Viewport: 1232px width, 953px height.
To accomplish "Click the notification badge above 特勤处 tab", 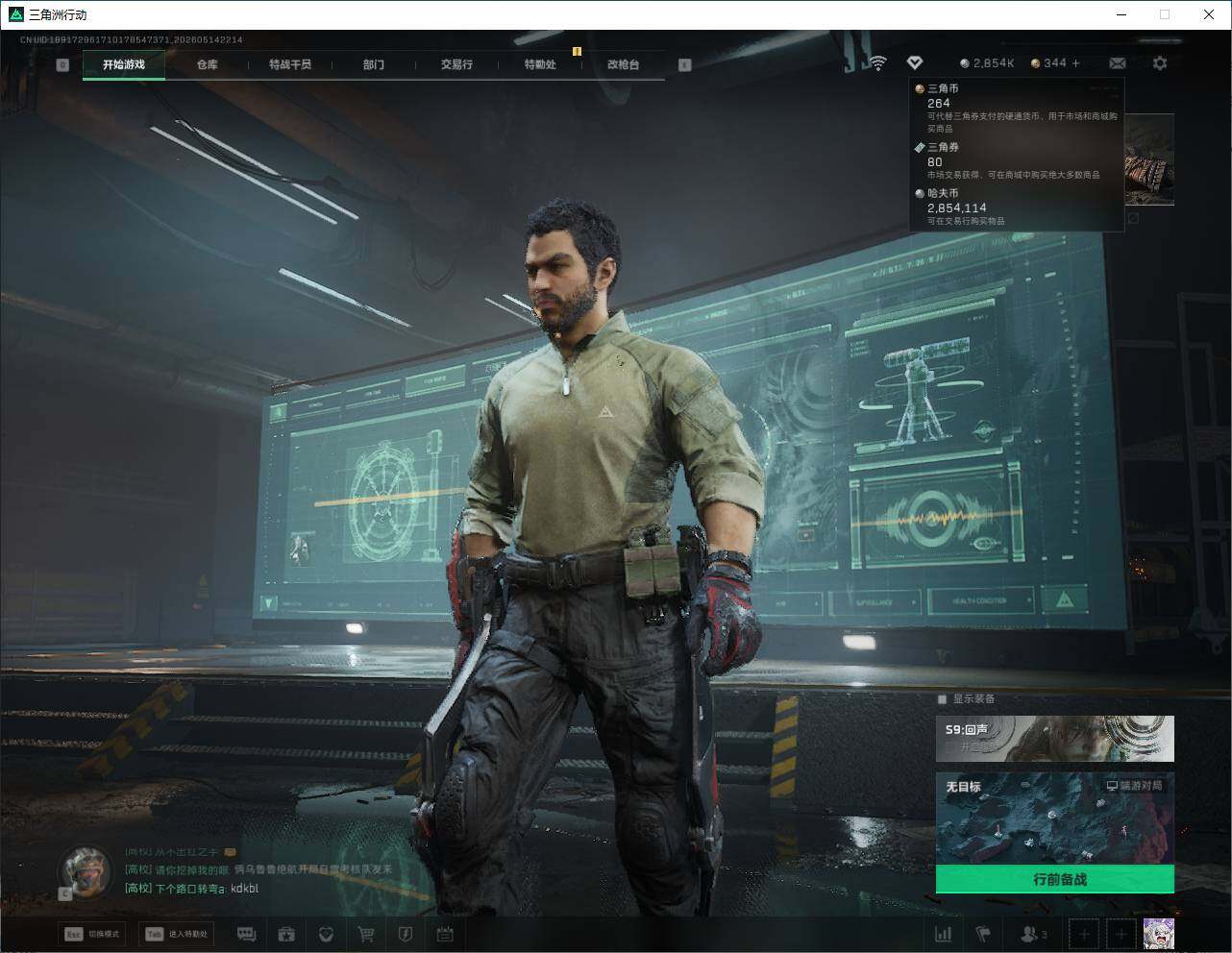I will (577, 51).
